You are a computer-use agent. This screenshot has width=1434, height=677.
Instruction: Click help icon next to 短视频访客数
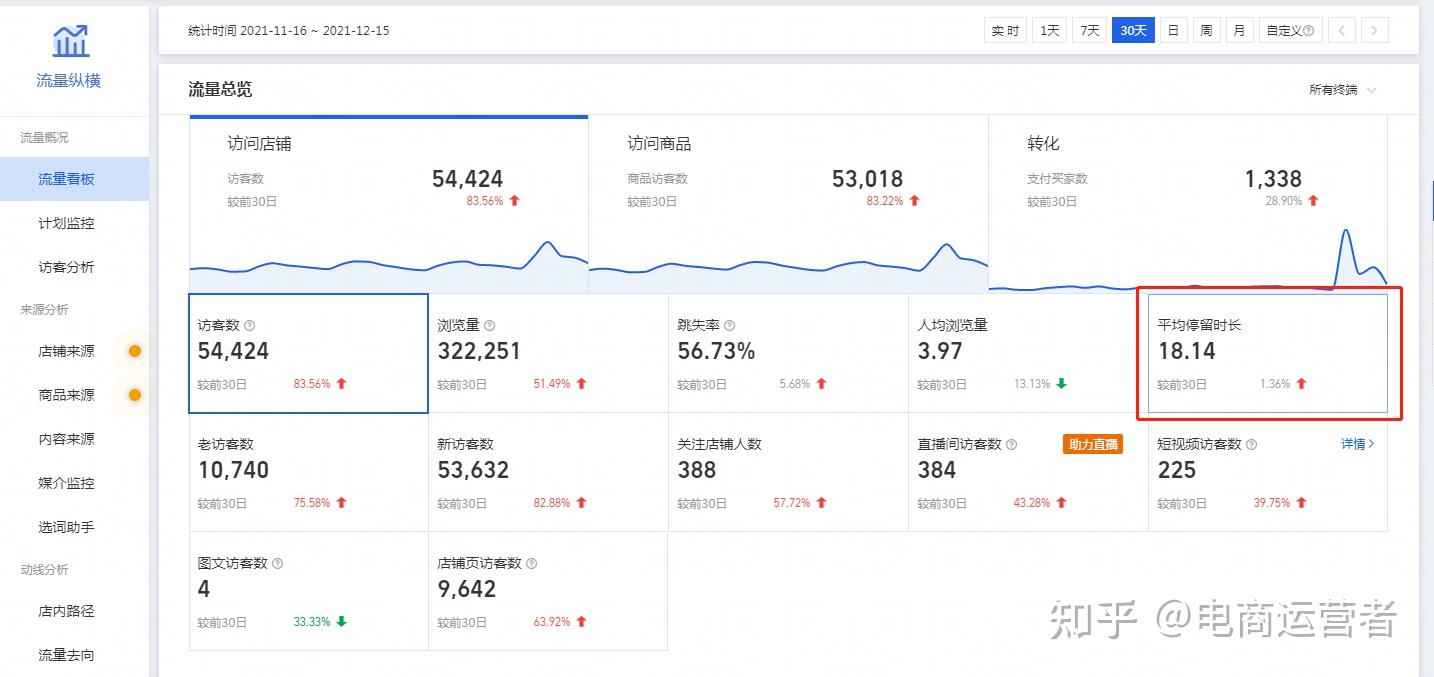pyautogui.click(x=1252, y=445)
